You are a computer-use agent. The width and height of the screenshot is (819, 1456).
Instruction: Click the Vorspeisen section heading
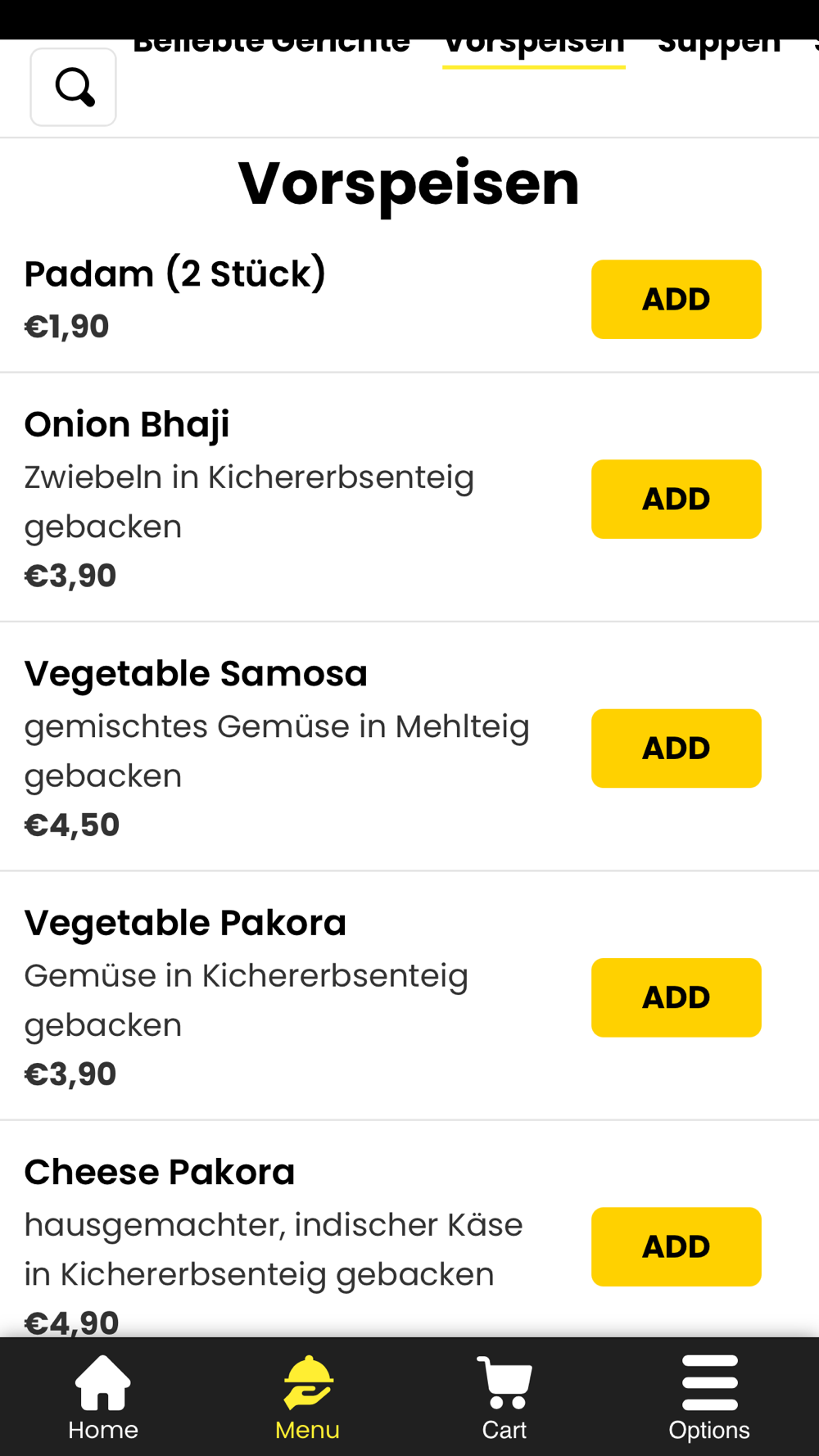[409, 183]
